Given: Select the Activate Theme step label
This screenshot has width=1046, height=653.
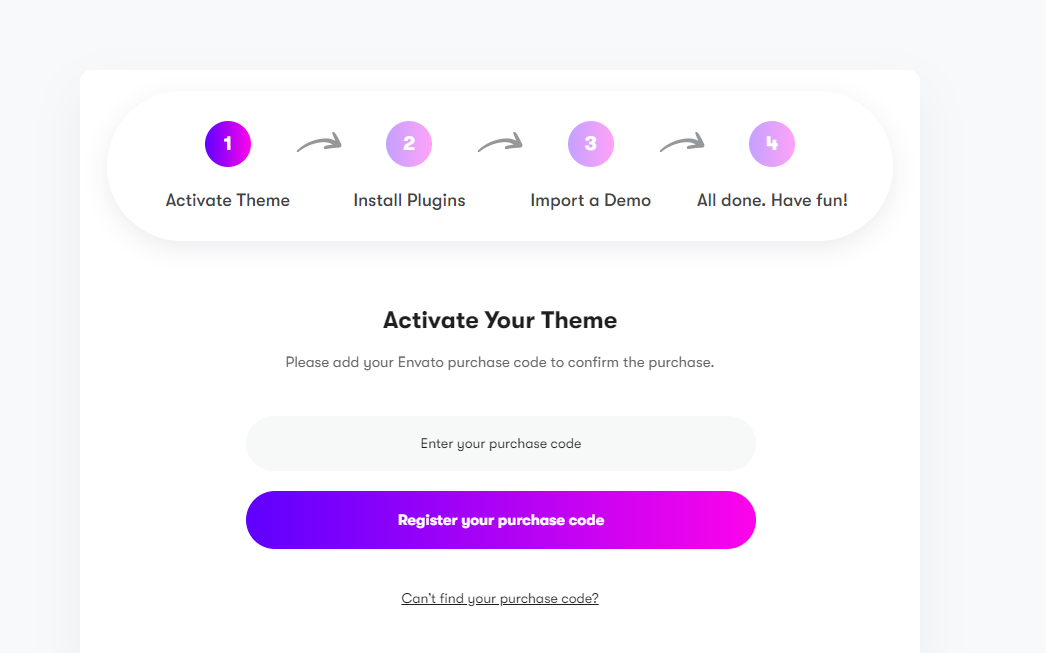Looking at the screenshot, I should coord(228,200).
